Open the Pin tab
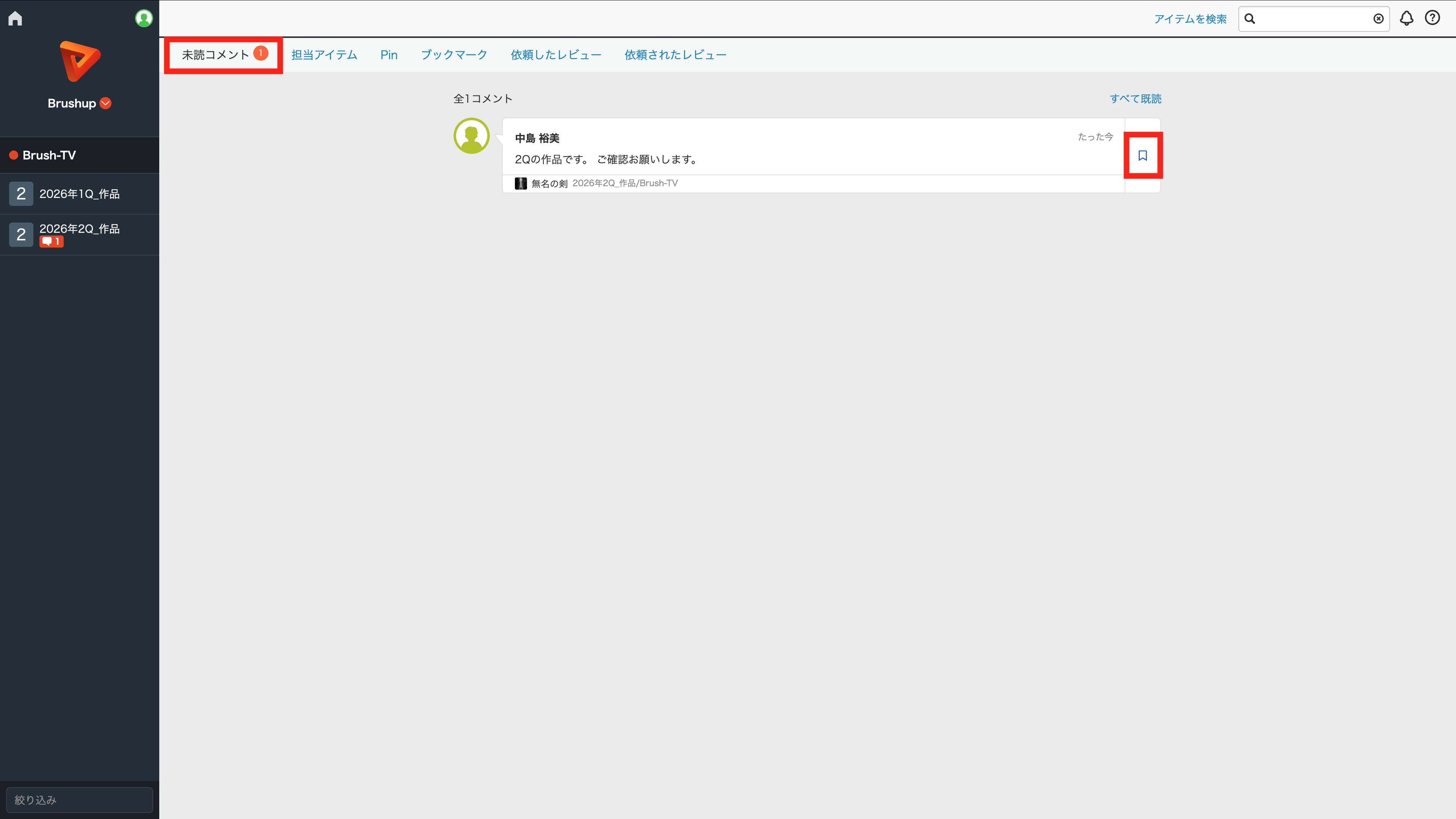This screenshot has height=819, width=1456. [x=389, y=55]
